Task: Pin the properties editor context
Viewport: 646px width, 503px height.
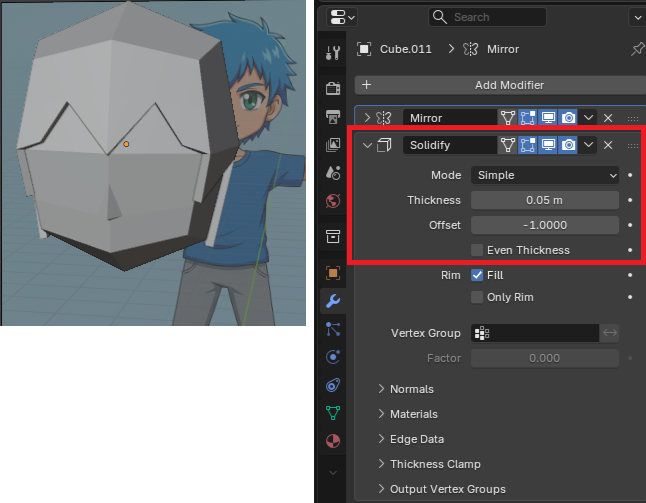Action: (x=636, y=49)
